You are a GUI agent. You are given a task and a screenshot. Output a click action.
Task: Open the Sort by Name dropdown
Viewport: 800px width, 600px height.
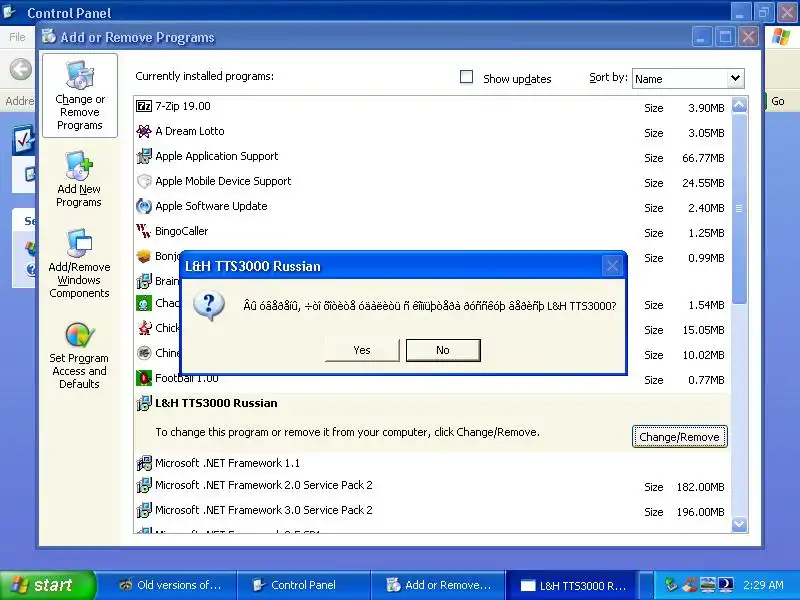tap(735, 79)
